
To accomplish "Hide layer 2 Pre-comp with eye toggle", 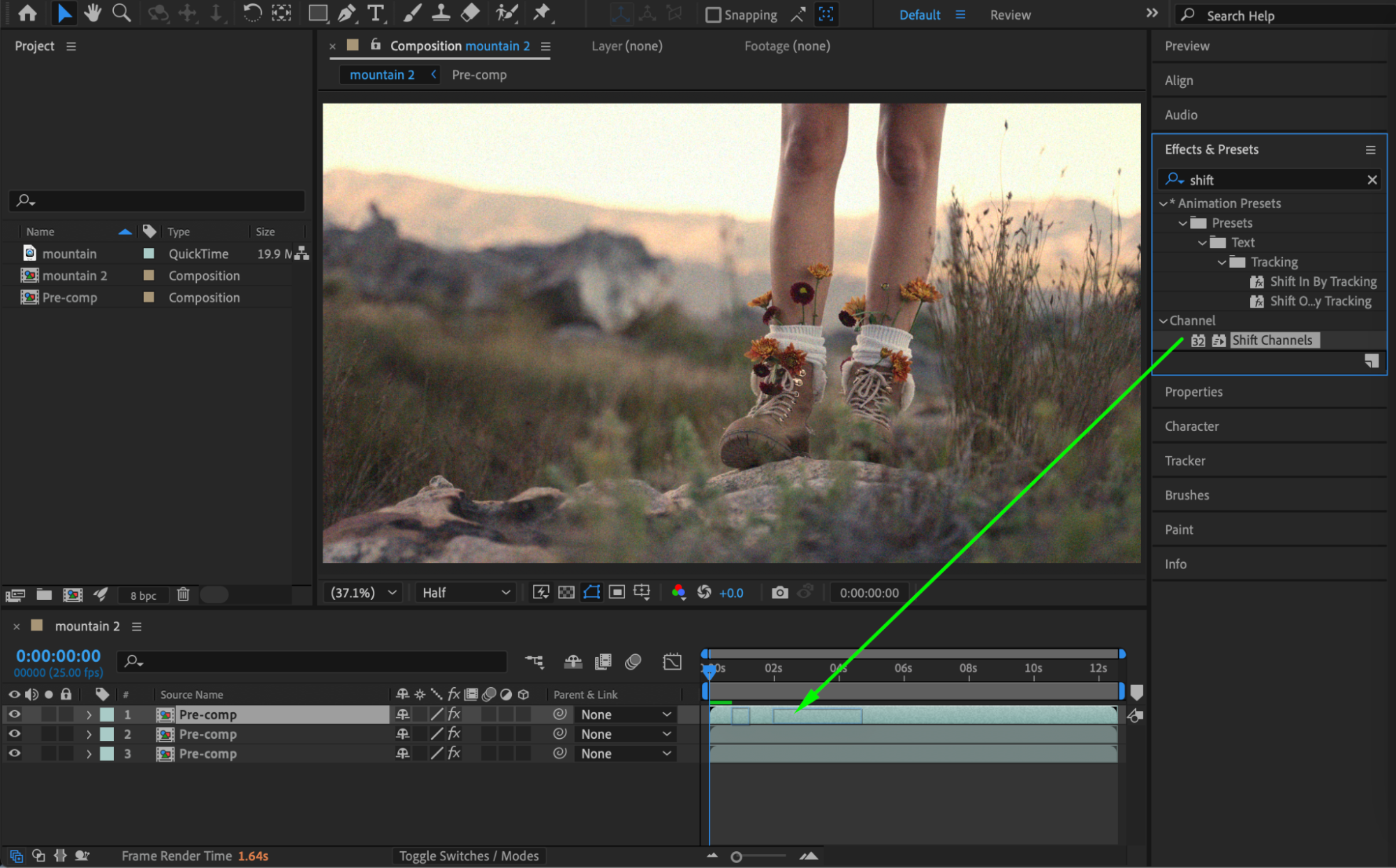I will 14,734.
